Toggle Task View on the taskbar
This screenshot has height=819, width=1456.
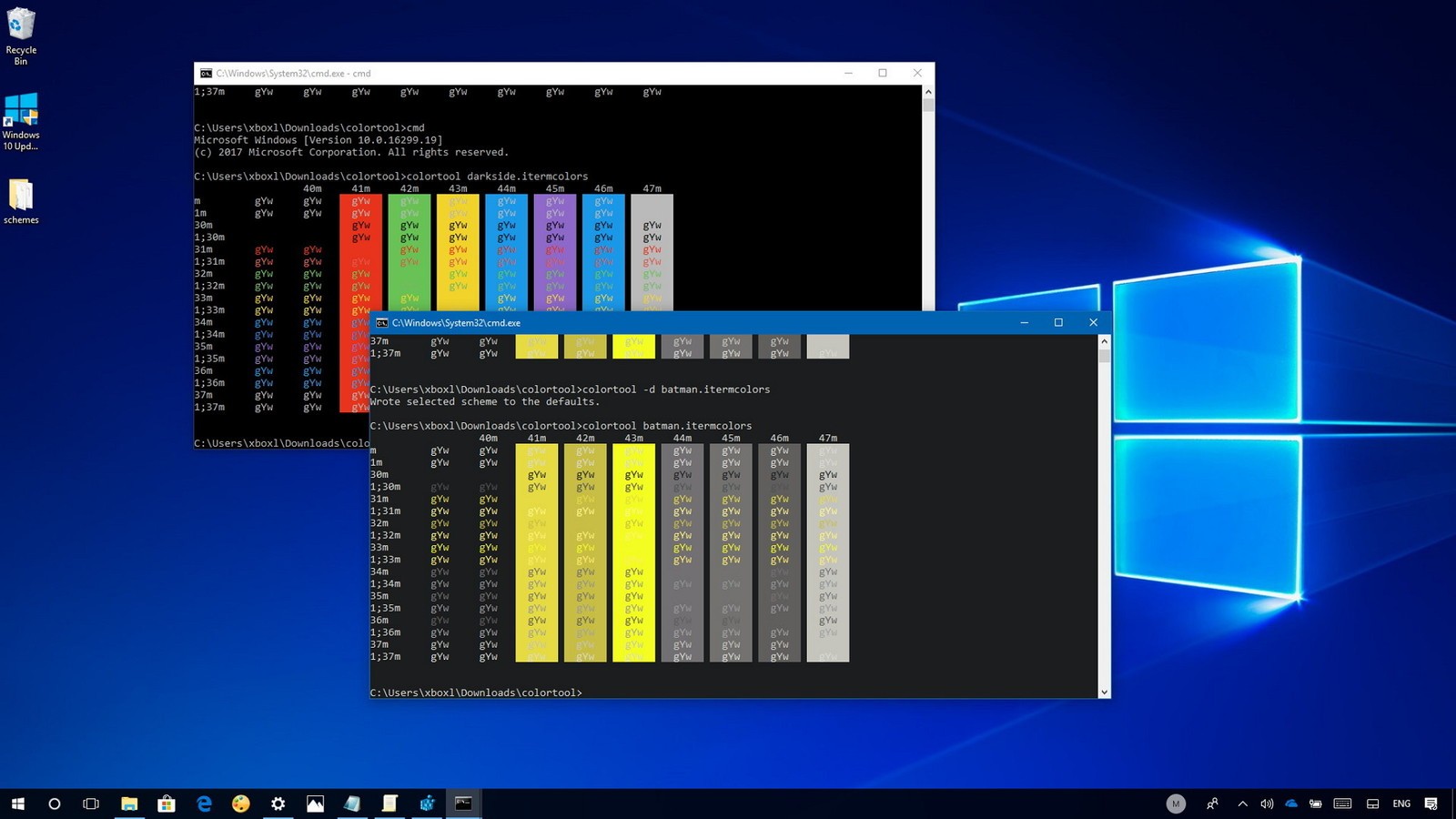pos(91,804)
